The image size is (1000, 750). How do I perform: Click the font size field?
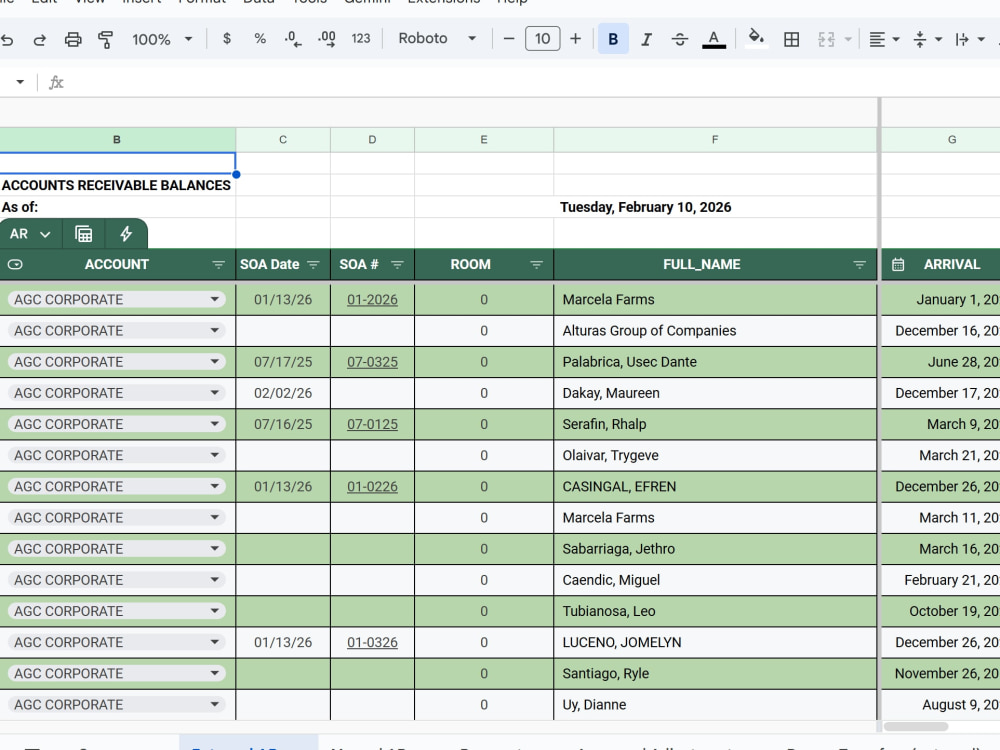[542, 39]
